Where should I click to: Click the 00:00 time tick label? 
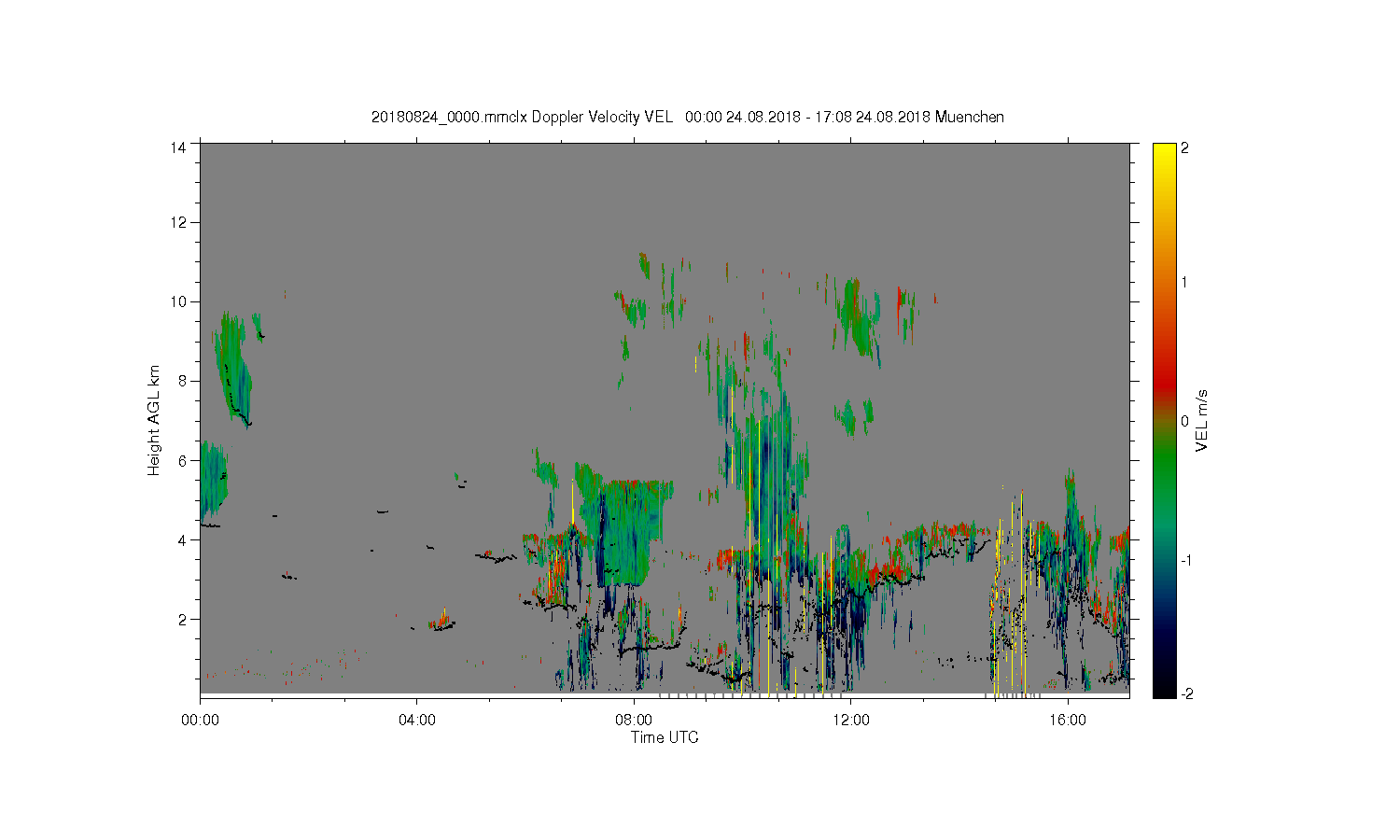[x=201, y=721]
